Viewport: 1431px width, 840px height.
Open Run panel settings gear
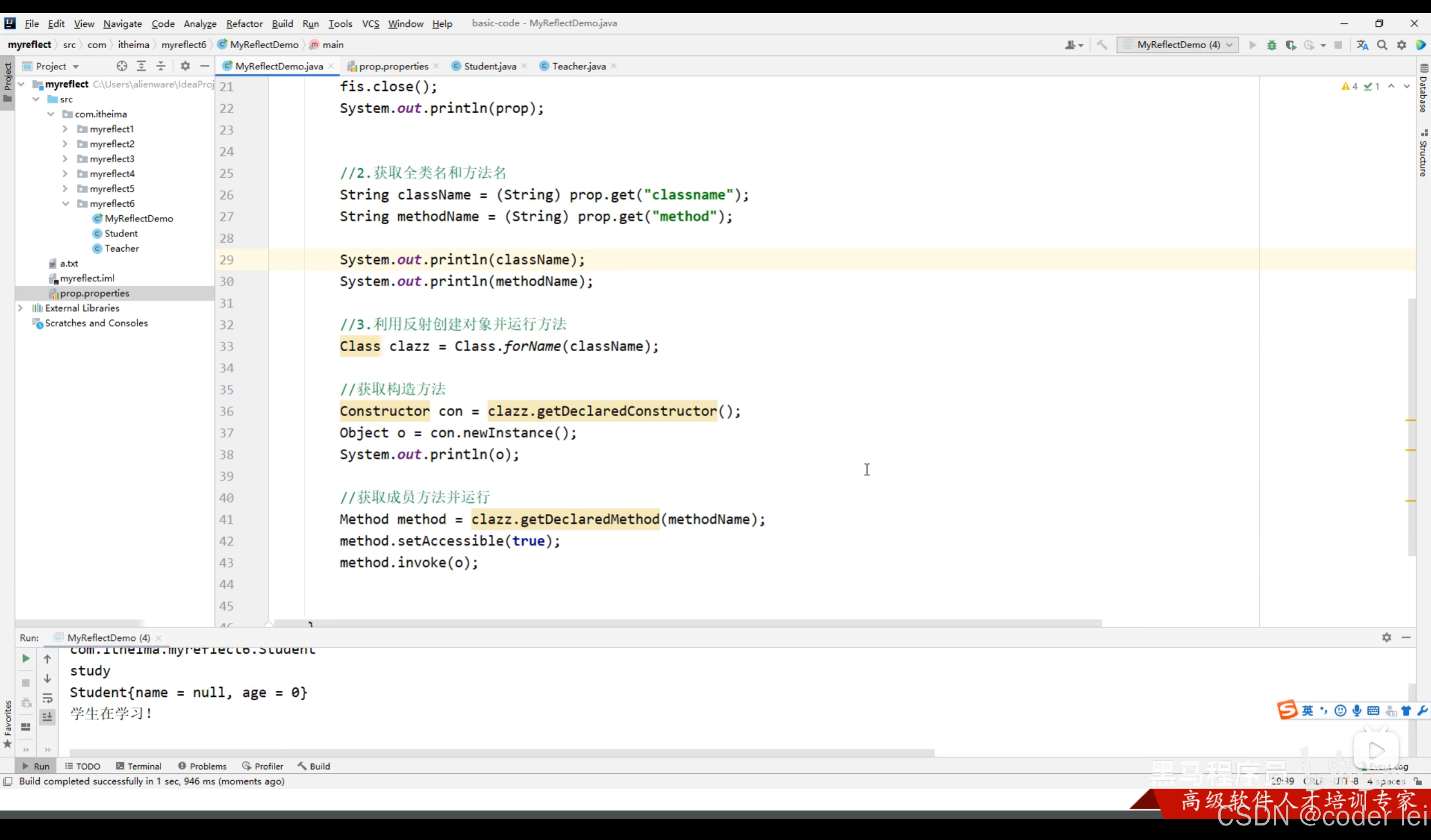pyautogui.click(x=1386, y=638)
